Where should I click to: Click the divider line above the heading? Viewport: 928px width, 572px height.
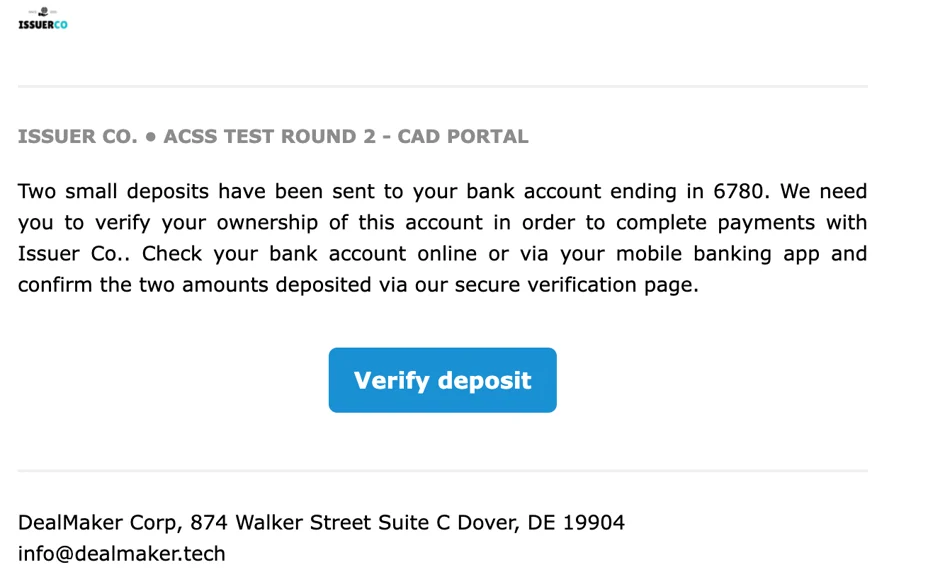tap(442, 87)
